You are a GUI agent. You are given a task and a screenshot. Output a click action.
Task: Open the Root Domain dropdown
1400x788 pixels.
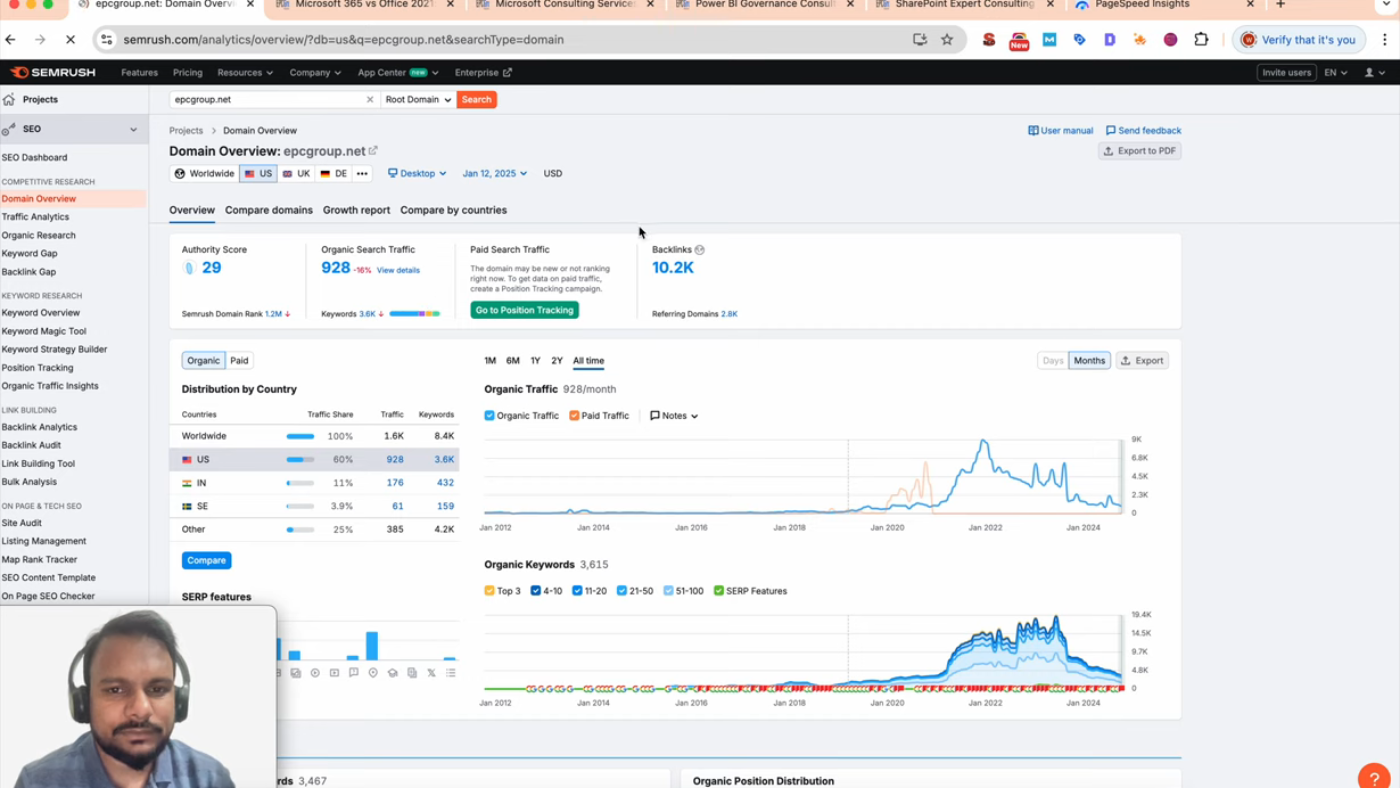coord(418,100)
